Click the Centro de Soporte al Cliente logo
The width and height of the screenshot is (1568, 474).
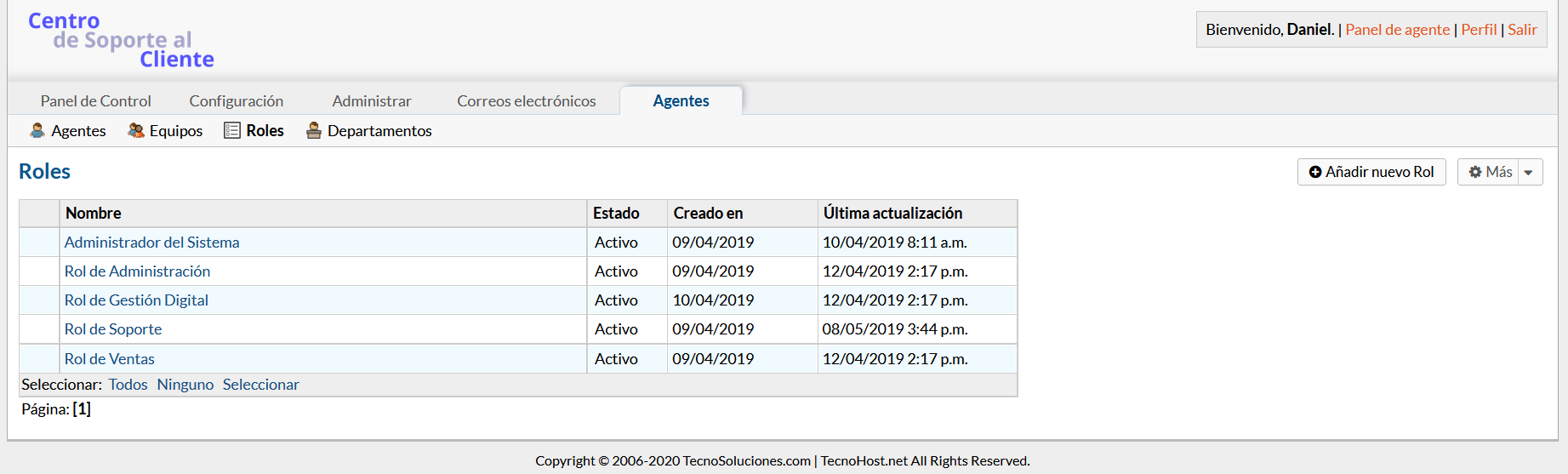[121, 40]
